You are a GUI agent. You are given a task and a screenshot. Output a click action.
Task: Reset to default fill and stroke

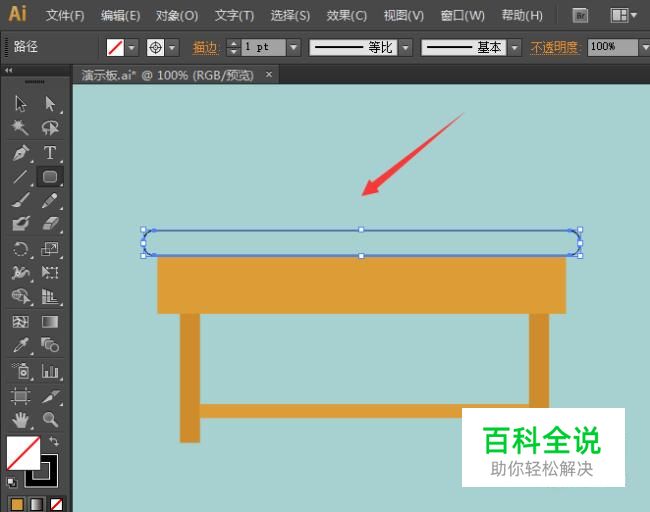(12, 483)
